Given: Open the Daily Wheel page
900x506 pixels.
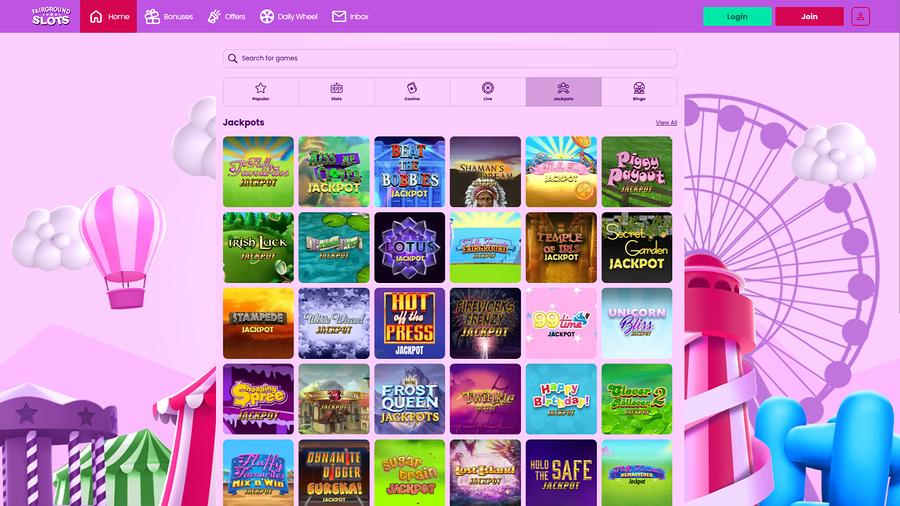Looking at the screenshot, I should click(x=289, y=17).
